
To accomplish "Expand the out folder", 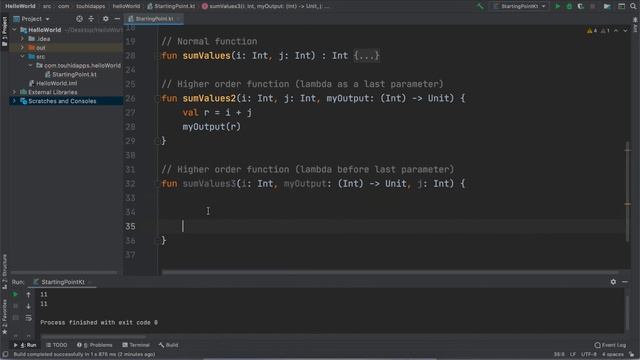I will [22, 48].
